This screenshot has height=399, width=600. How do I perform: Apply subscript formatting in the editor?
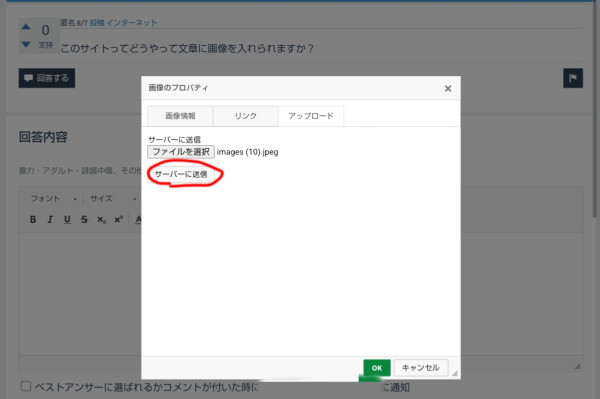pos(101,220)
